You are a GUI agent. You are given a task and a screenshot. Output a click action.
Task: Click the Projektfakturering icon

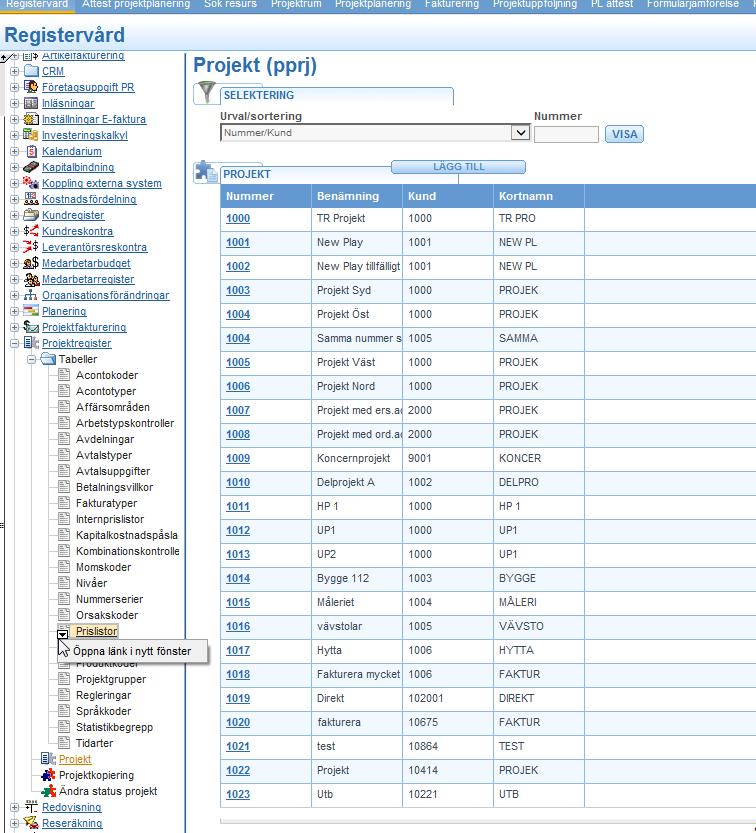[x=31, y=327]
